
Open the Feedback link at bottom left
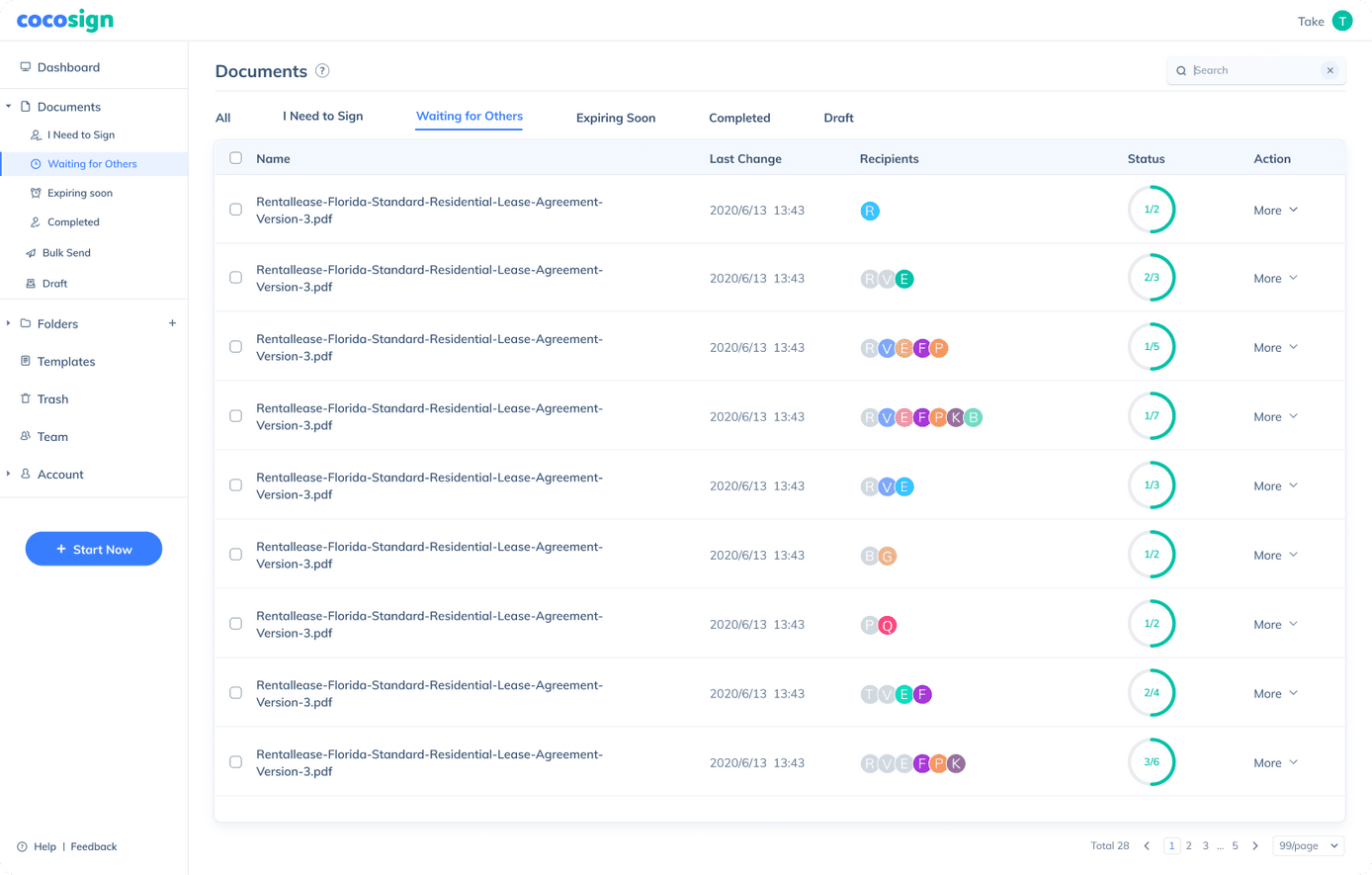point(94,847)
